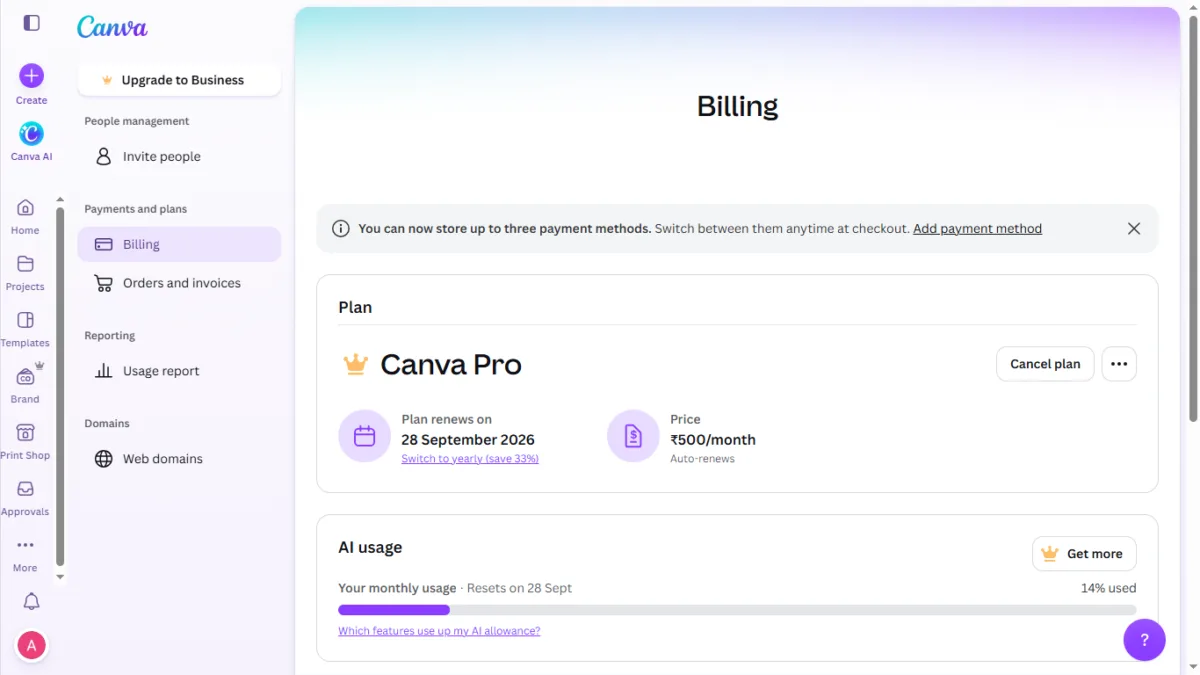This screenshot has height=675, width=1200.
Task: Click the sidebar scroll down arrow
Action: (60, 577)
